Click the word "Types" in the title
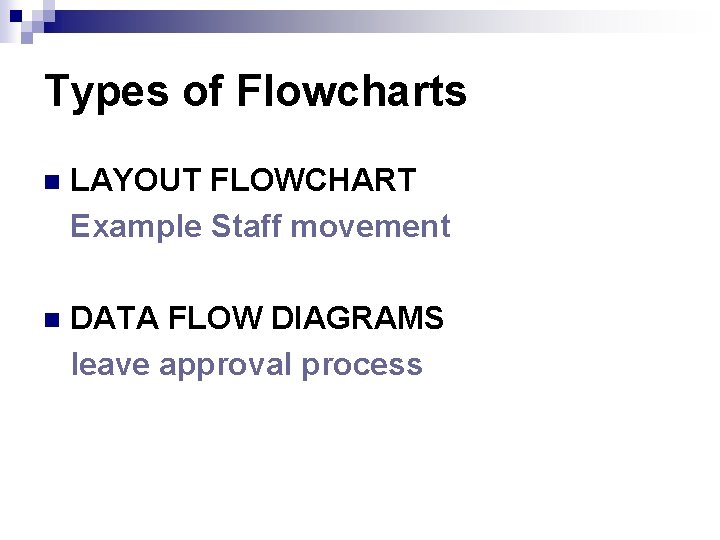Screen dimensions: 720x540 (x=105, y=92)
